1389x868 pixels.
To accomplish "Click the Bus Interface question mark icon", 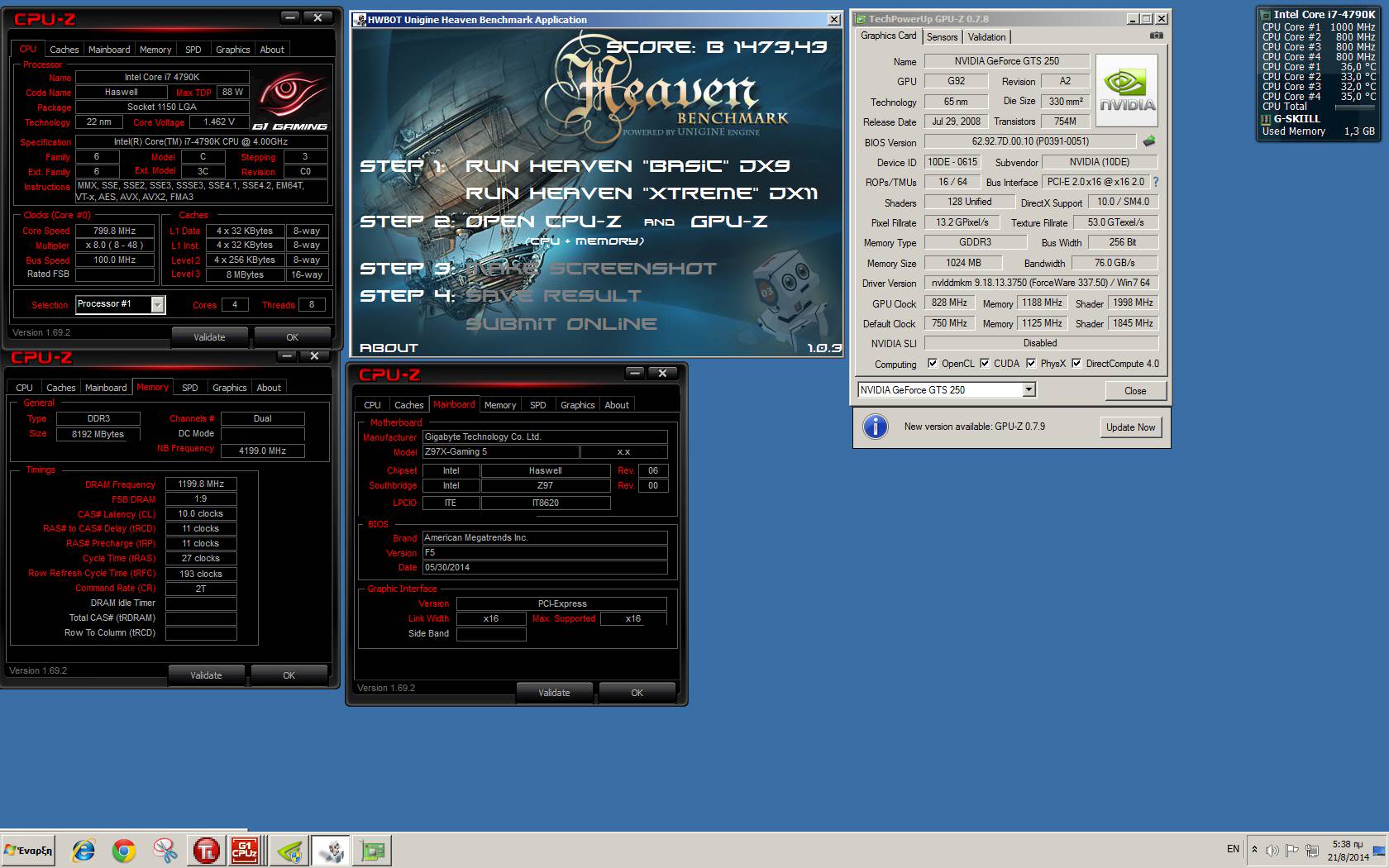I will click(x=1155, y=182).
